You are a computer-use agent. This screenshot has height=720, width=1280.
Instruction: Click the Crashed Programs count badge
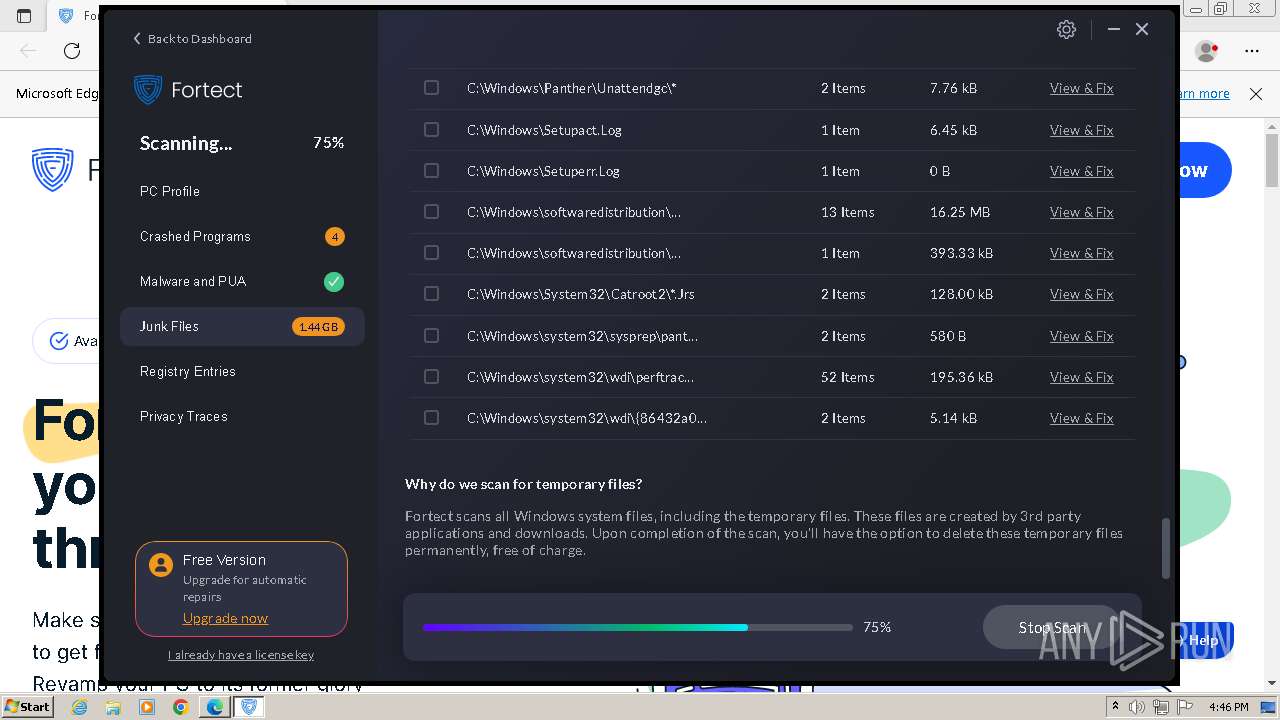(x=334, y=237)
